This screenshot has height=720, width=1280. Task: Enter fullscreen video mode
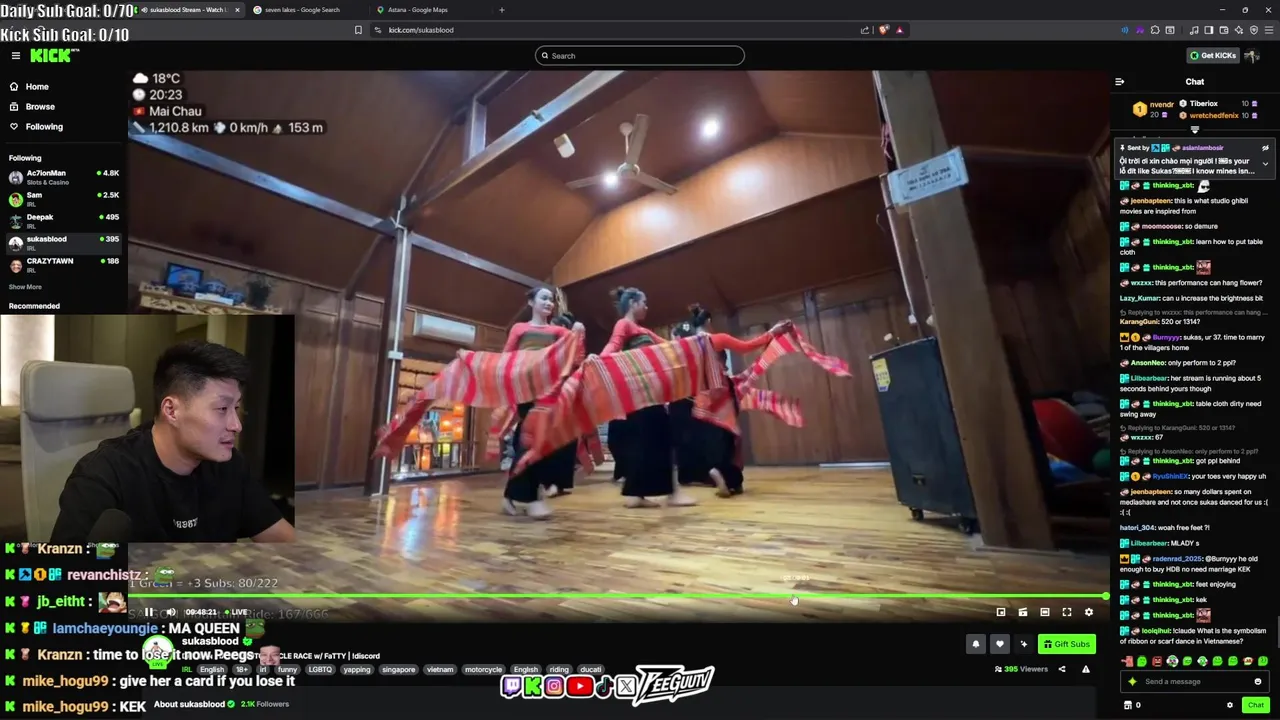pyautogui.click(x=1067, y=612)
